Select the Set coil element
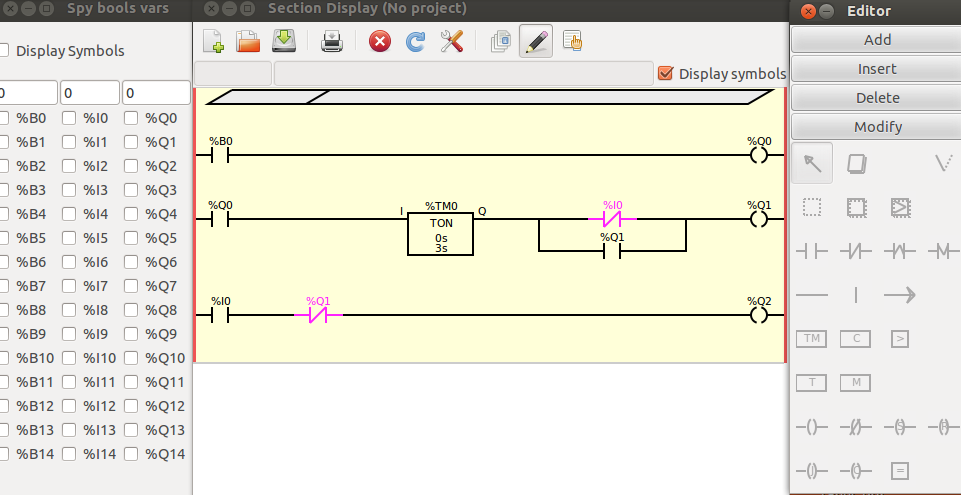The height and width of the screenshot is (495, 961). click(900, 427)
